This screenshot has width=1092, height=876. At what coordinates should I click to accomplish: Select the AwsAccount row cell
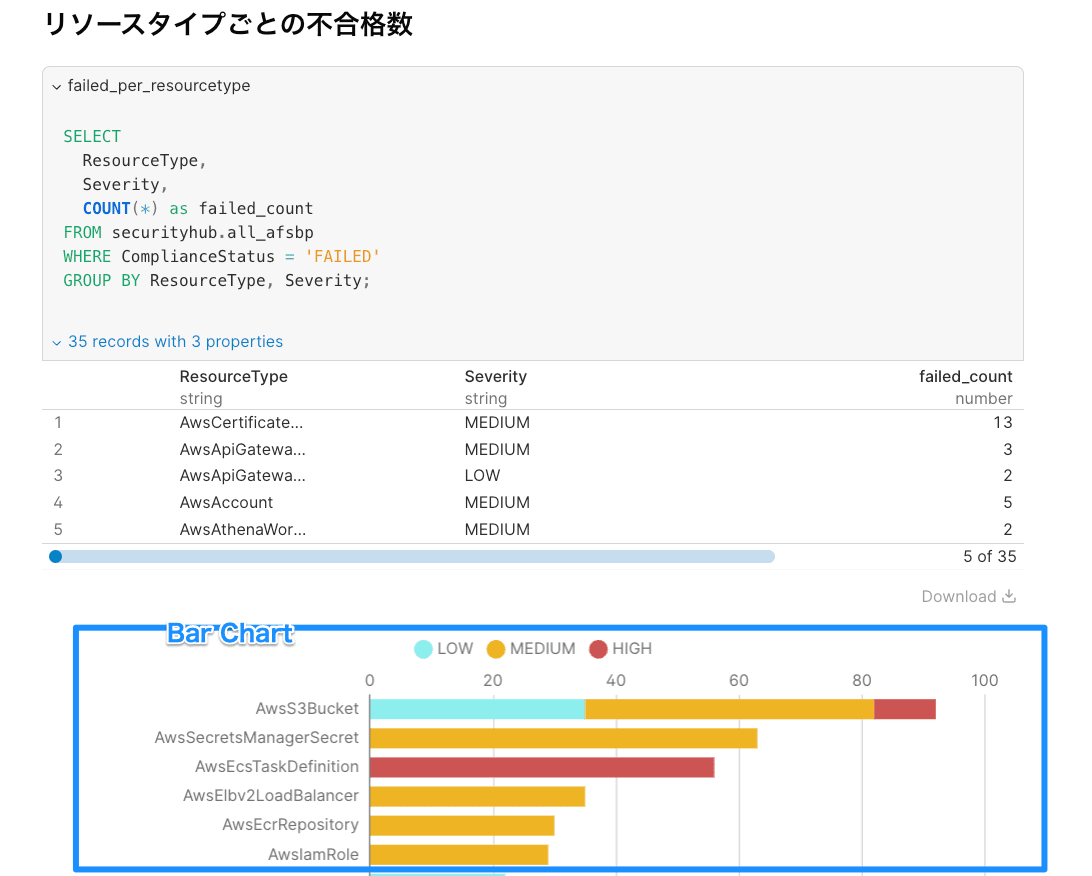coord(226,503)
